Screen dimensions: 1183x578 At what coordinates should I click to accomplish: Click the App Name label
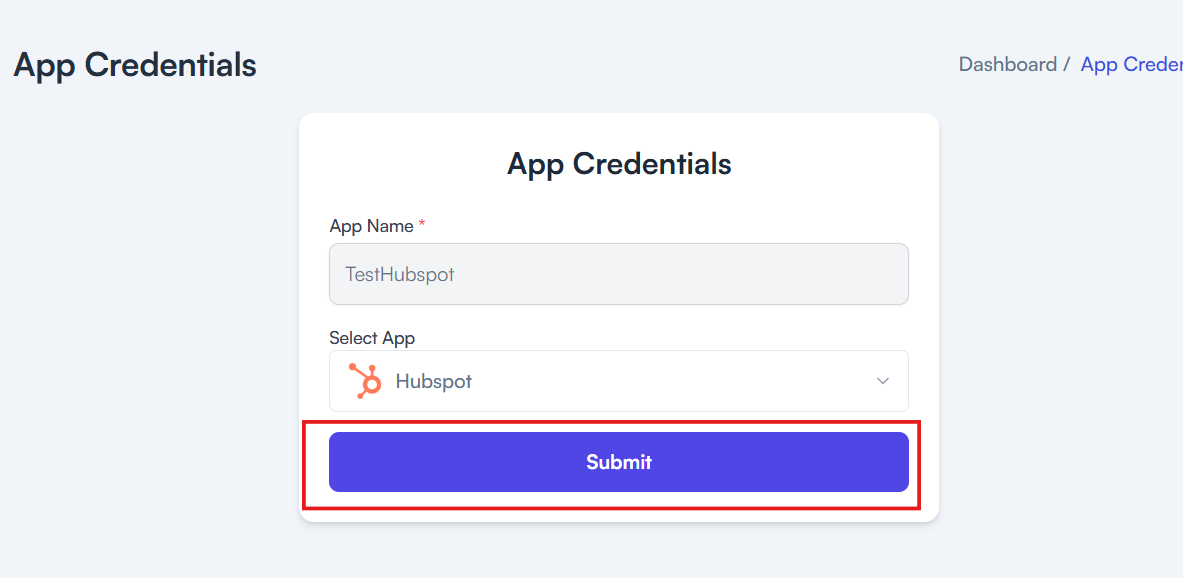coord(371,226)
